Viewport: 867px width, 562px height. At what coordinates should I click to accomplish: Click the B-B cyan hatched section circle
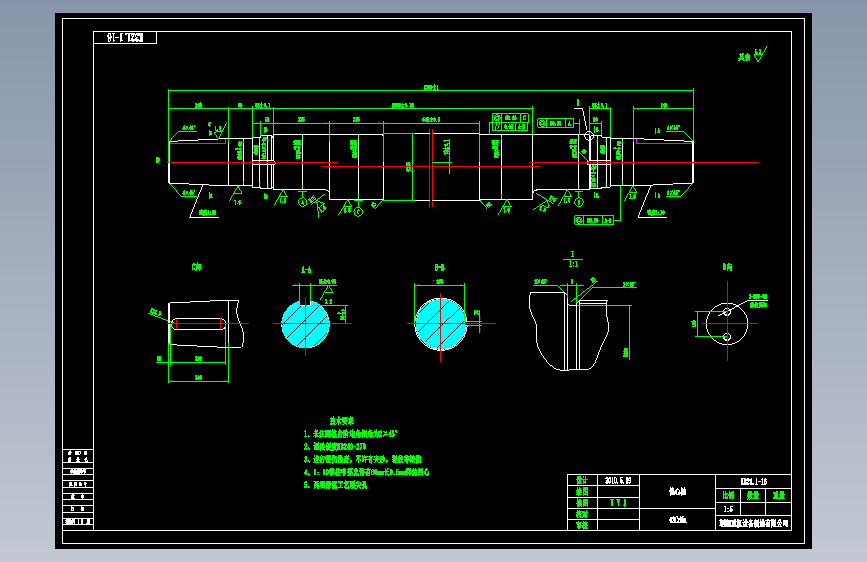(x=441, y=324)
